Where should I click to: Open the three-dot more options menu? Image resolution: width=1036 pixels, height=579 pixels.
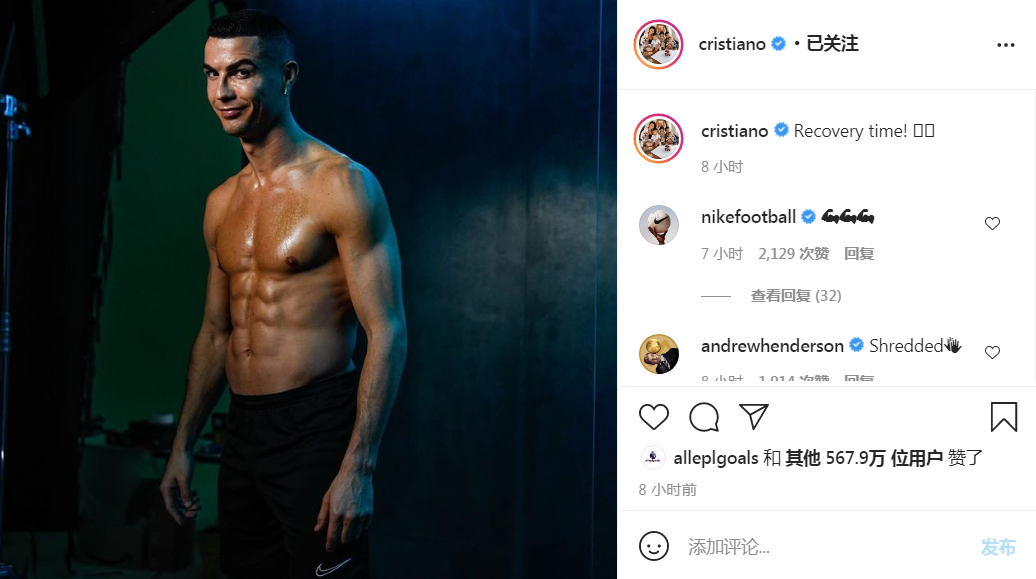click(x=1006, y=45)
